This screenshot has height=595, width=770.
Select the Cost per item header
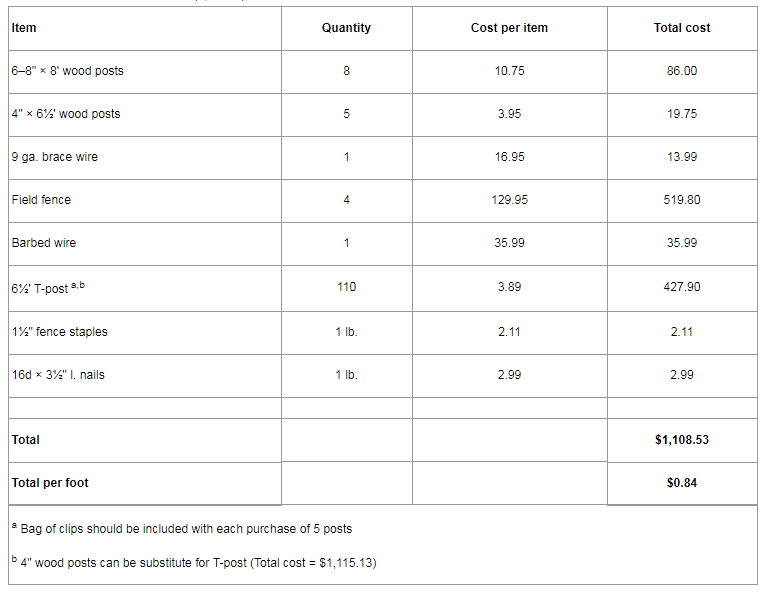click(x=509, y=28)
